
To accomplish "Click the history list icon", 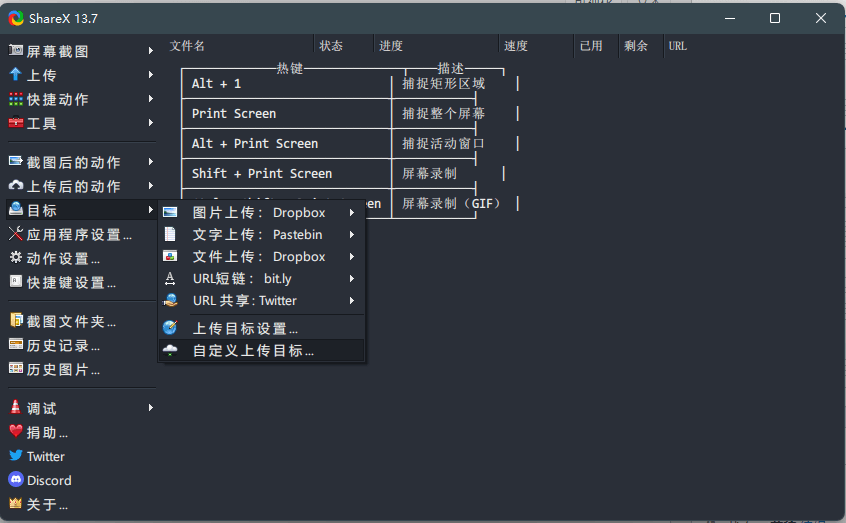I will 16,344.
